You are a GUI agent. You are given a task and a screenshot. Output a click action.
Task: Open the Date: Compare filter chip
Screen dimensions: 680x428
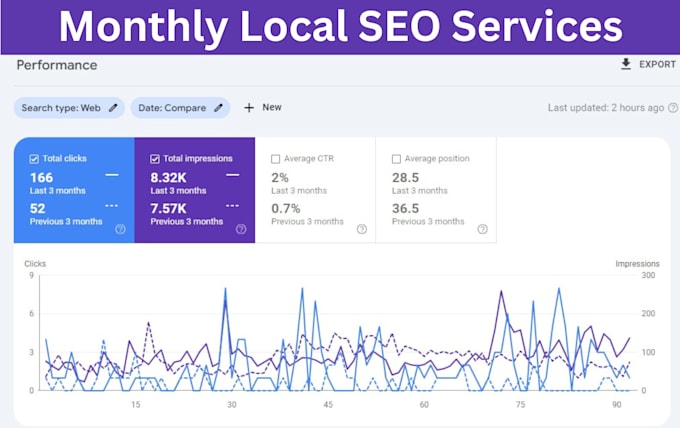(x=180, y=108)
